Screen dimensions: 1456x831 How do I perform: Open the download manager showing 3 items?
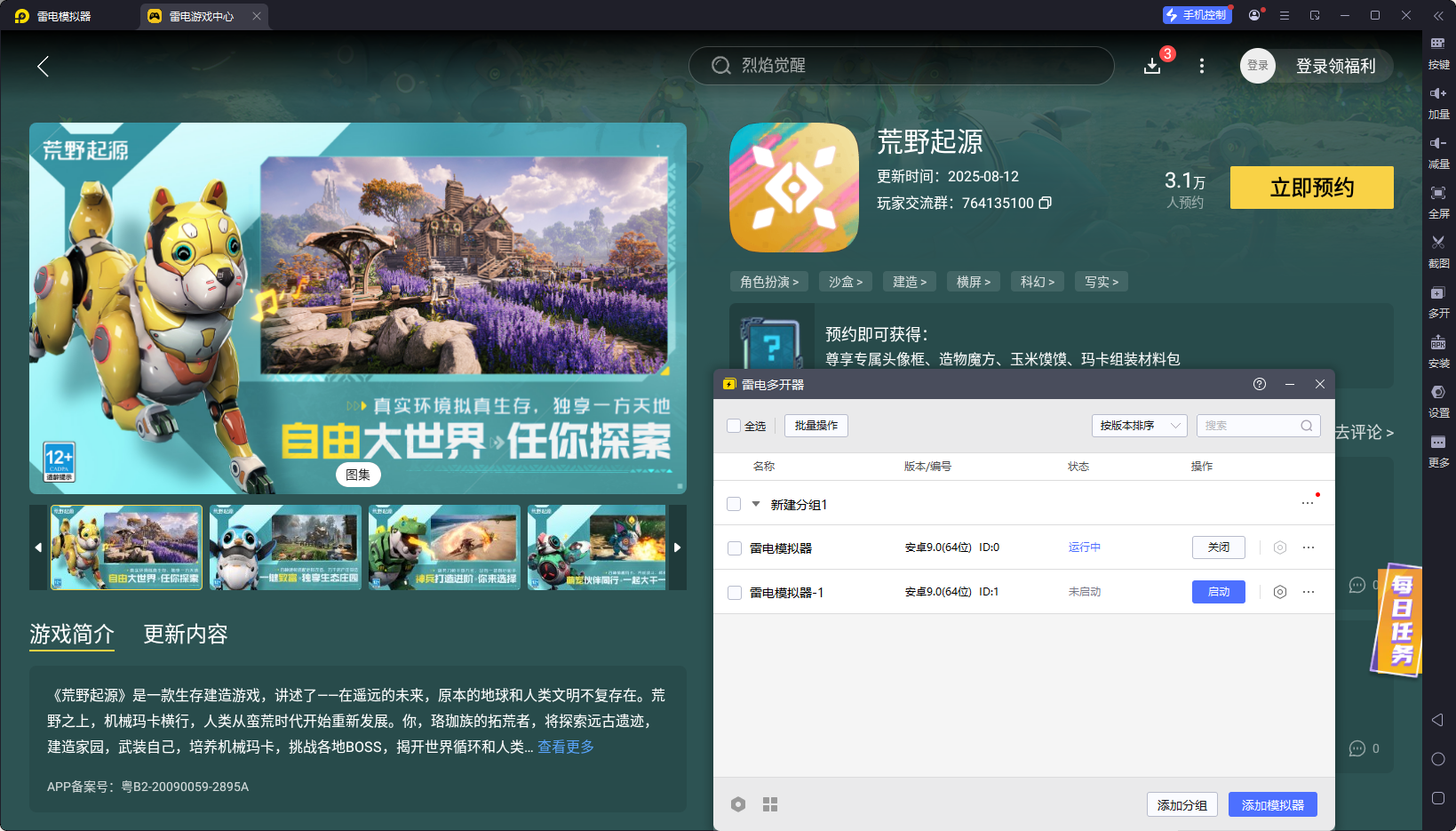coord(1151,66)
